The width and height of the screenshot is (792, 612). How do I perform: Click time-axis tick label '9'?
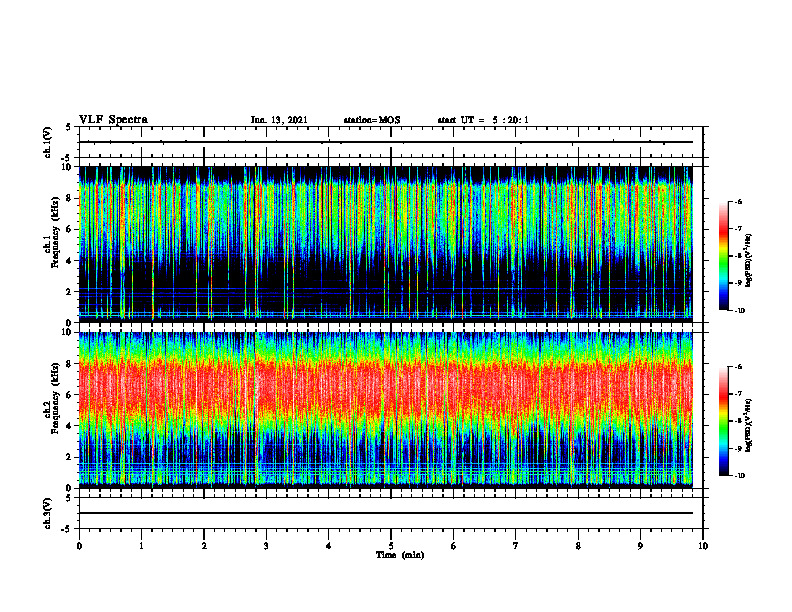[640, 546]
